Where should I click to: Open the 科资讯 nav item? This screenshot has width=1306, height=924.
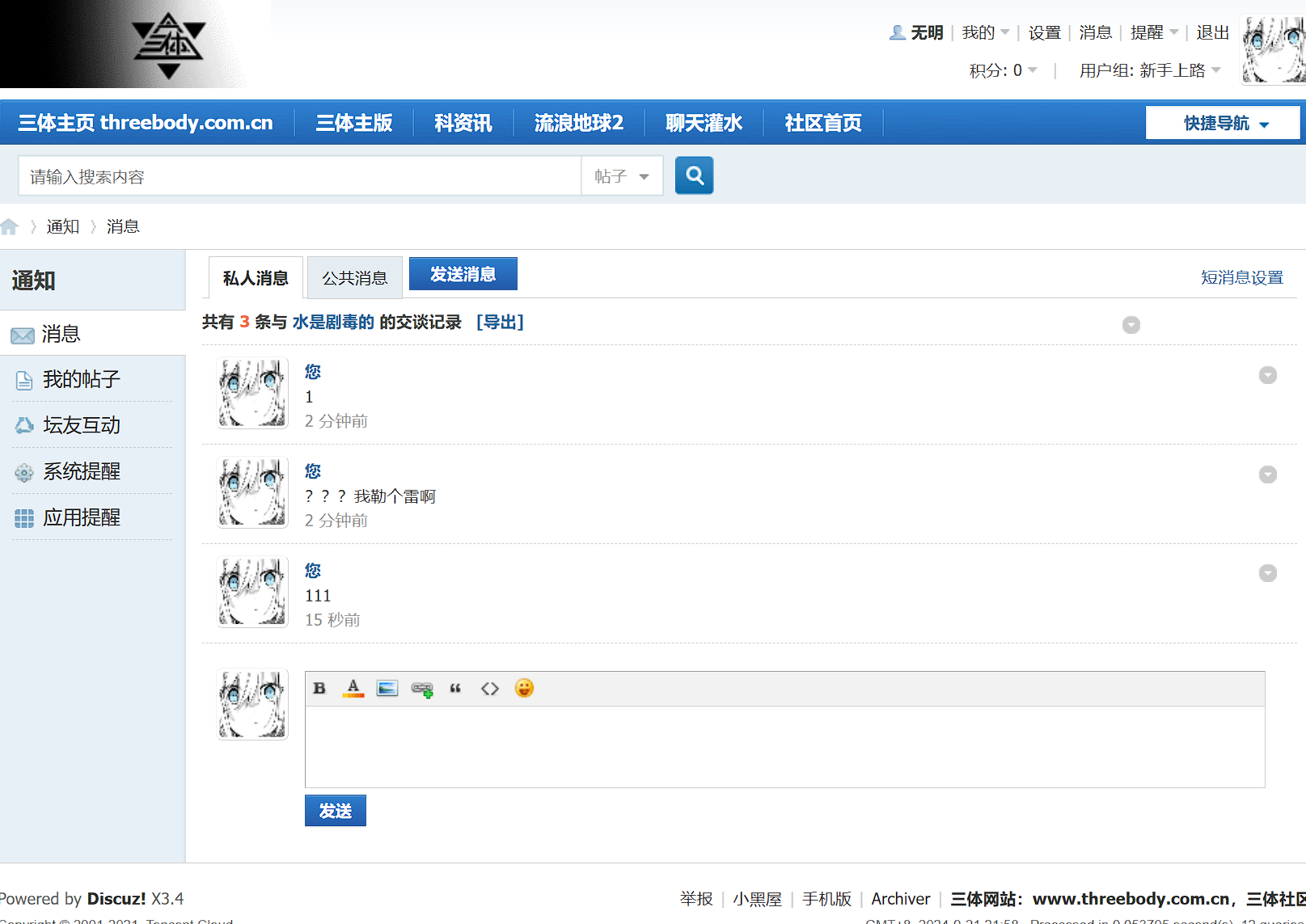(463, 123)
